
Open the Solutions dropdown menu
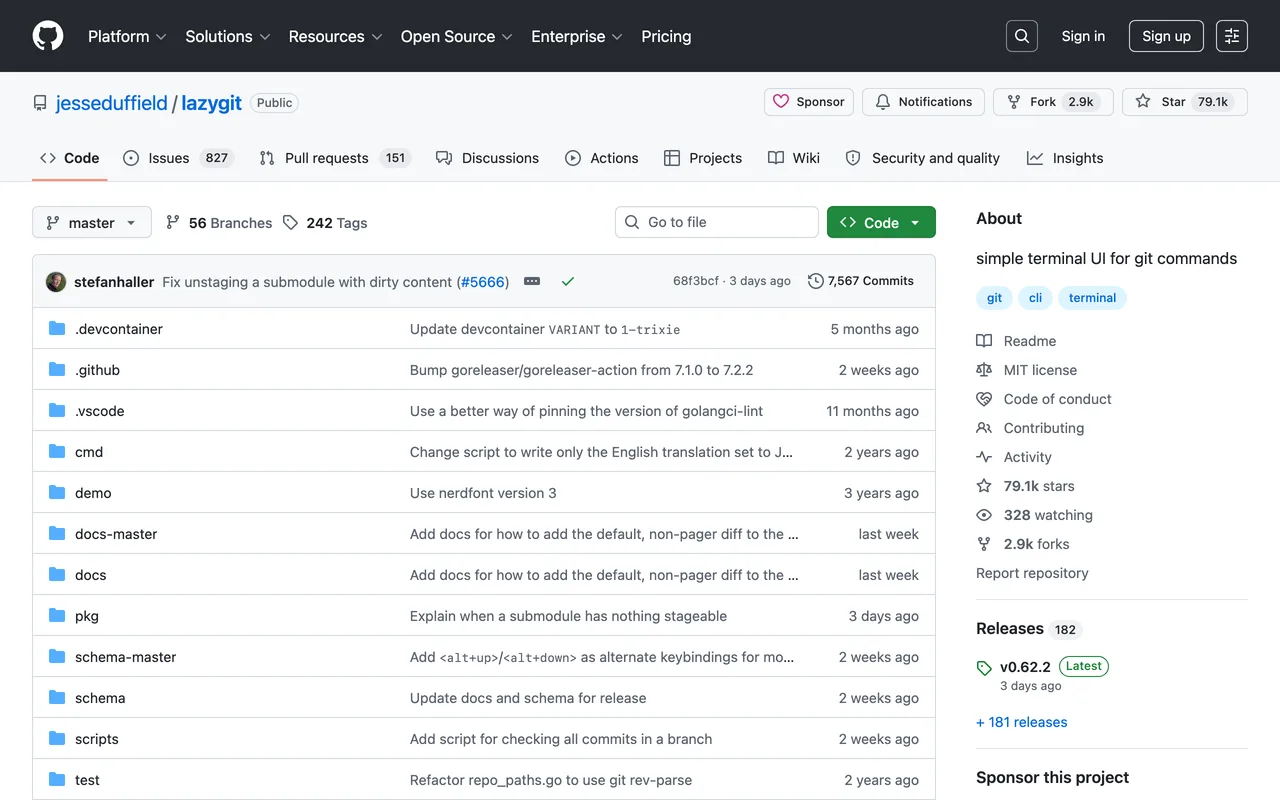tap(228, 36)
